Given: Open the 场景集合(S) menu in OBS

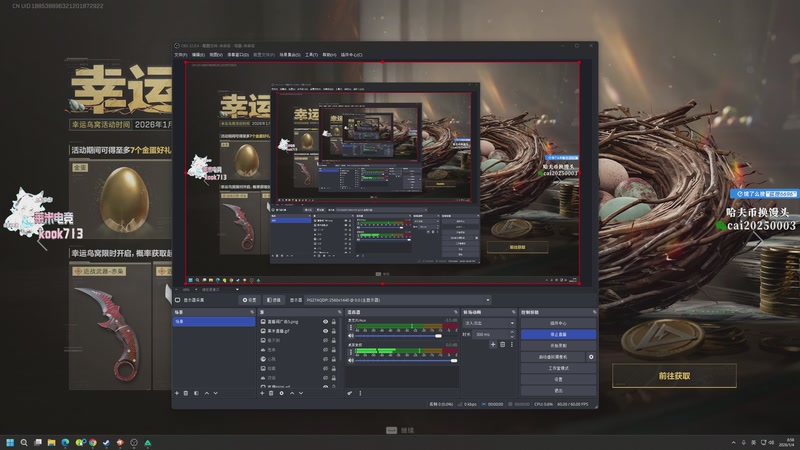Looking at the screenshot, I should click(x=290, y=55).
